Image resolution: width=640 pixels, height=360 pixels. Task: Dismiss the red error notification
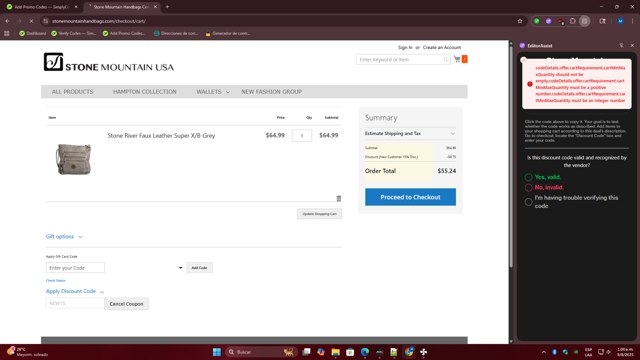pyautogui.click(x=524, y=60)
